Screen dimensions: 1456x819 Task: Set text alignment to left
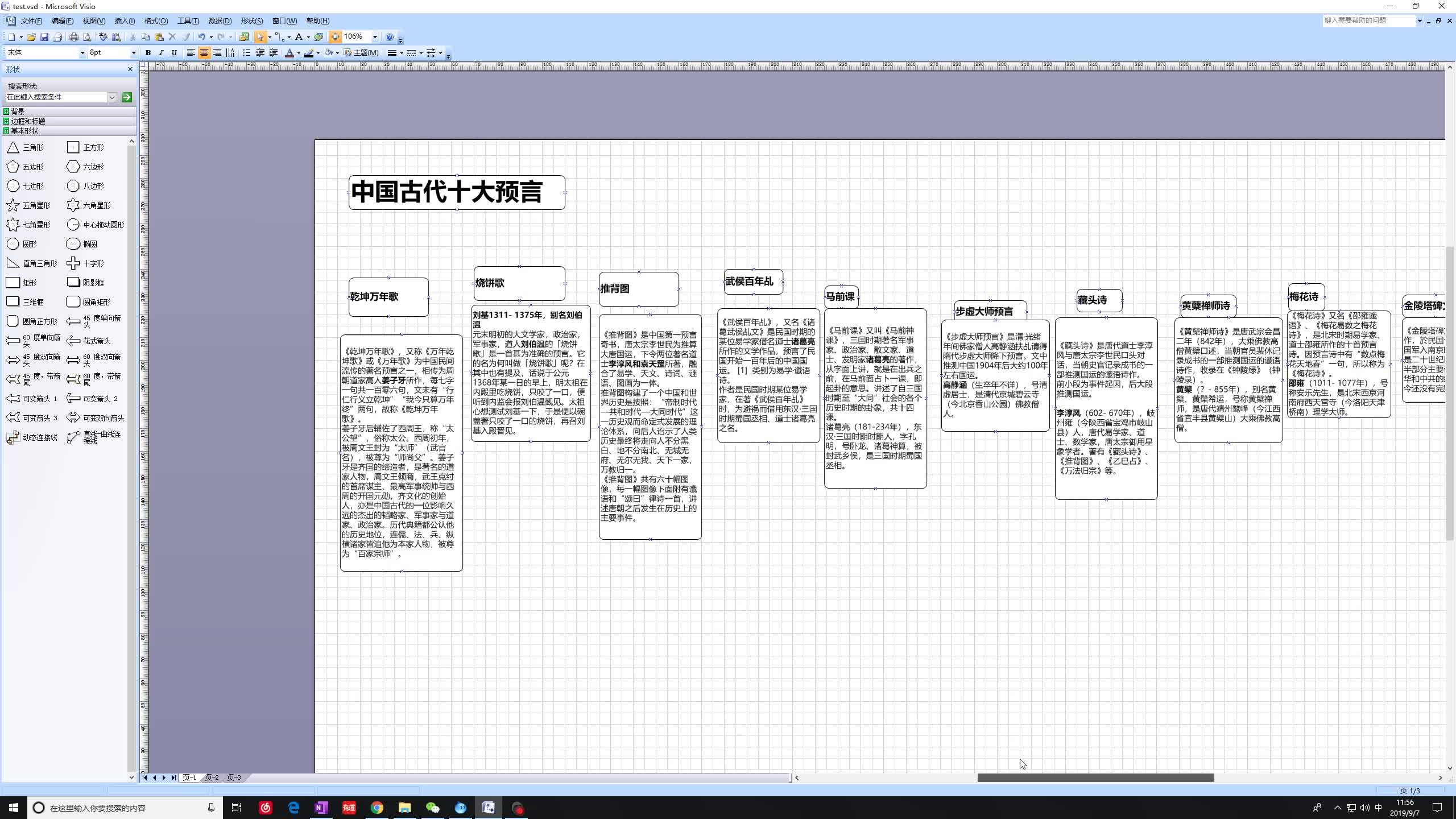pyautogui.click(x=191, y=53)
